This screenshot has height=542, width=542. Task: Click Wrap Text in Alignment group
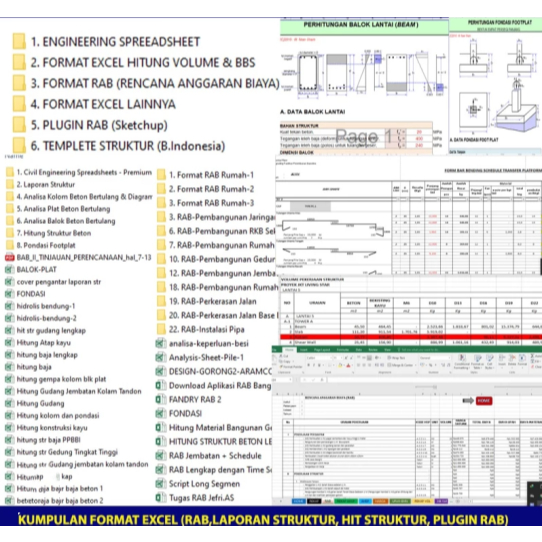pyautogui.click(x=396, y=358)
